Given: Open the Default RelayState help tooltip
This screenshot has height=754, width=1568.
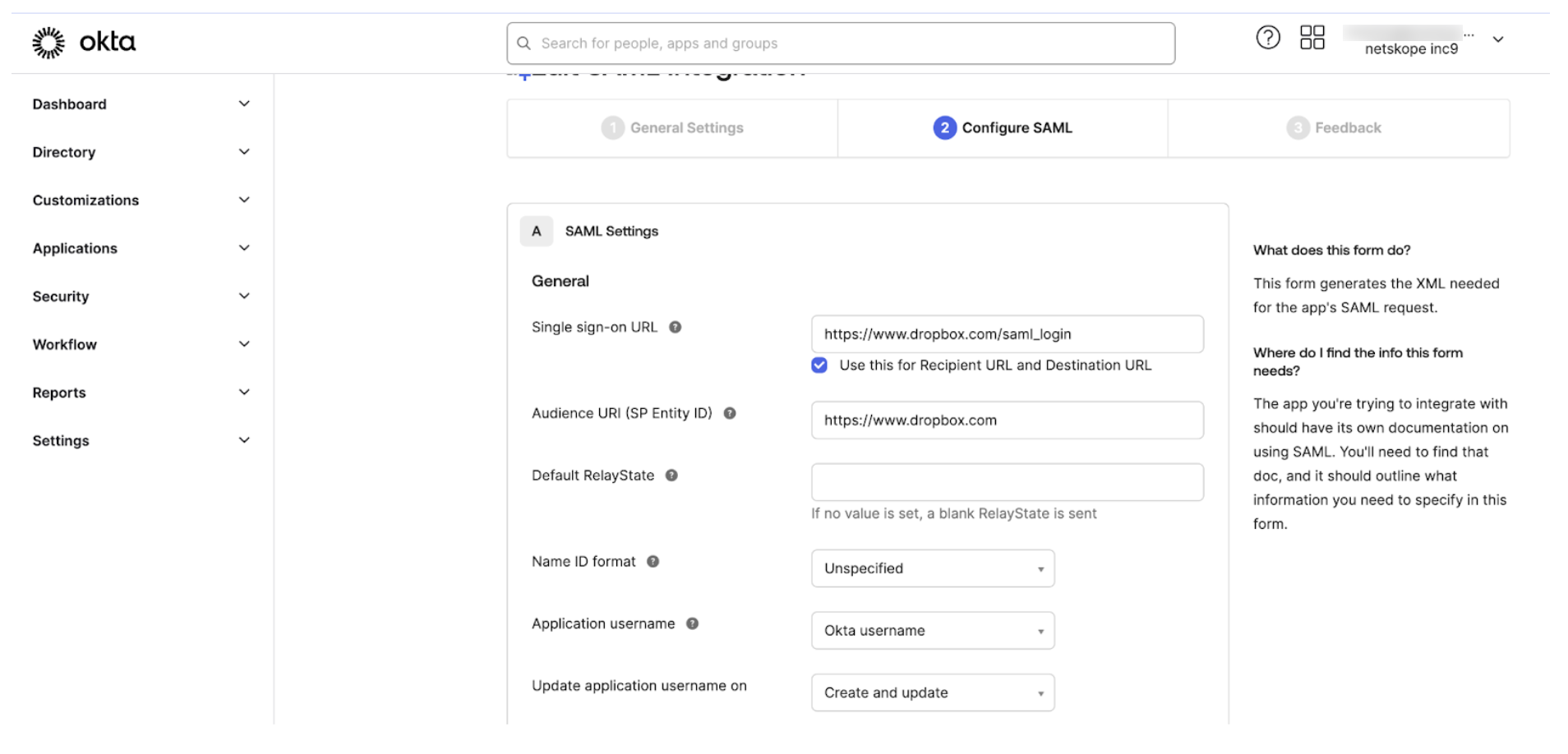Looking at the screenshot, I should click(671, 475).
